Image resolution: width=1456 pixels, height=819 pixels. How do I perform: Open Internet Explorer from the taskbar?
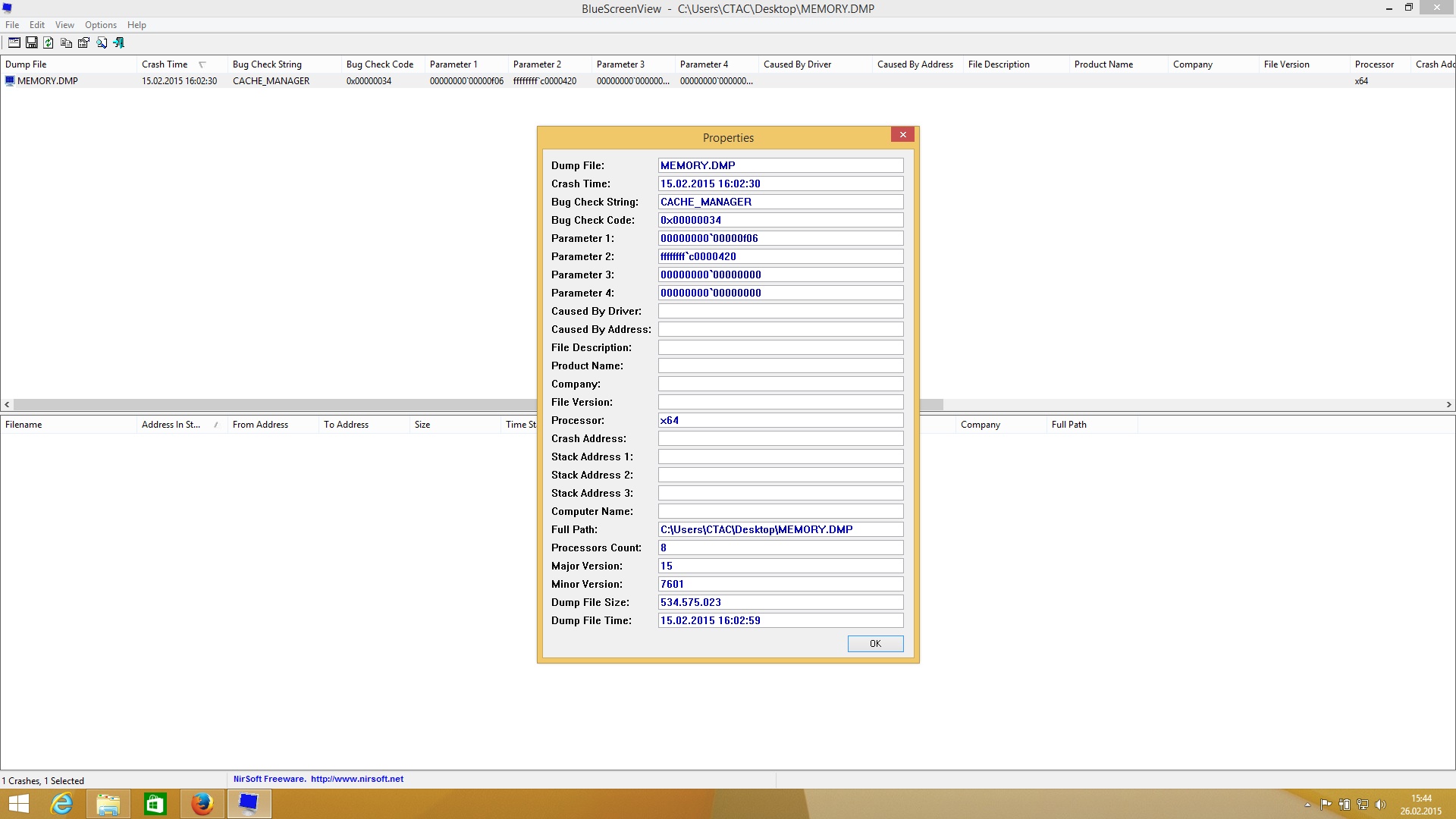(x=61, y=804)
